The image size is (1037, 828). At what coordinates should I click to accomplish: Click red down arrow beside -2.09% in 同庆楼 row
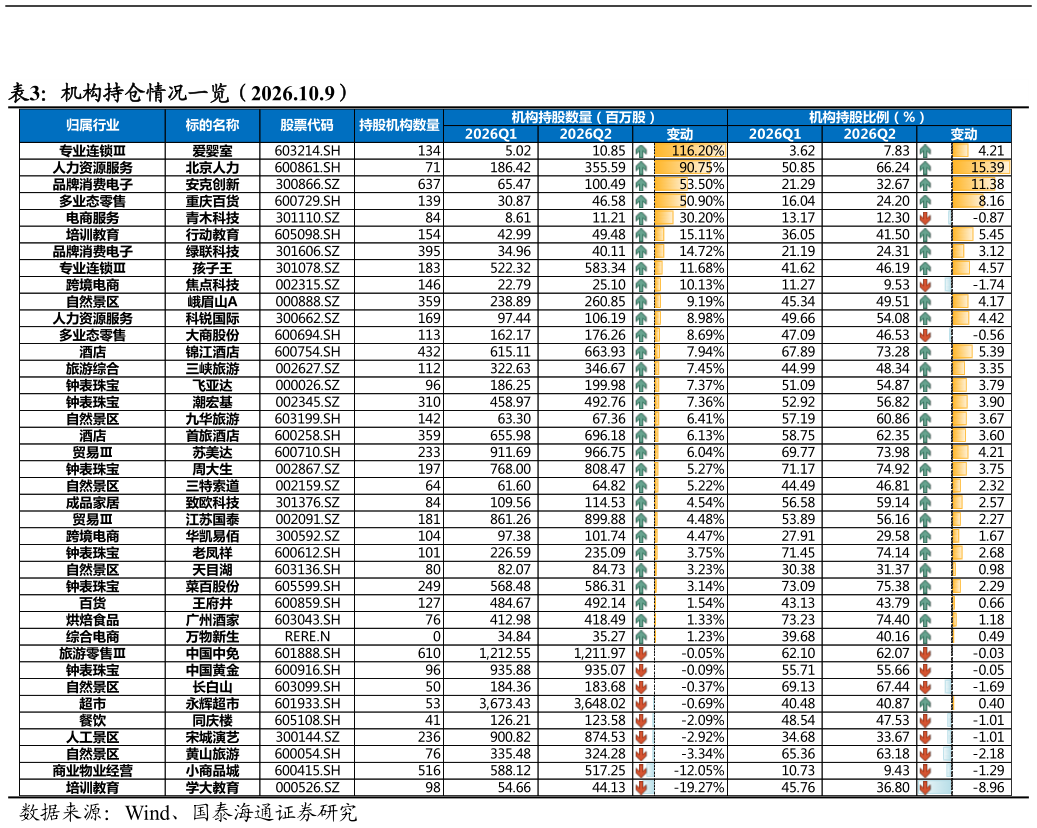click(641, 721)
